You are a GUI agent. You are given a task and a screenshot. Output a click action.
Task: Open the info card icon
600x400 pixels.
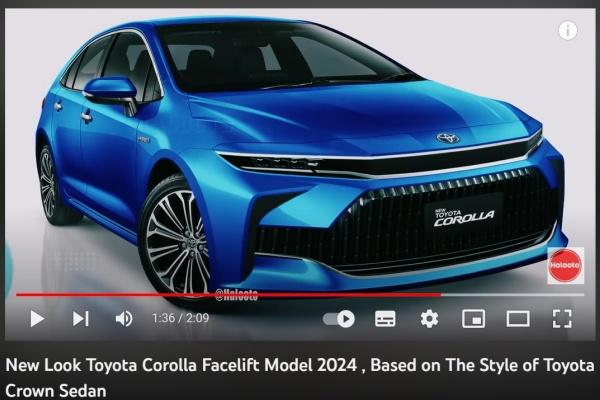567,30
